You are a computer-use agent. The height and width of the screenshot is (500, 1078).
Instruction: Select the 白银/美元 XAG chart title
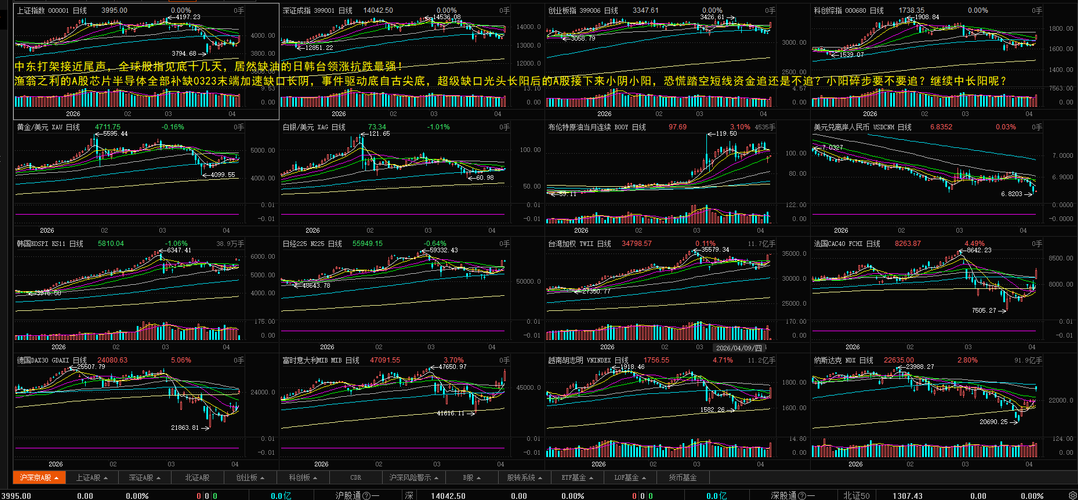pyautogui.click(x=314, y=127)
